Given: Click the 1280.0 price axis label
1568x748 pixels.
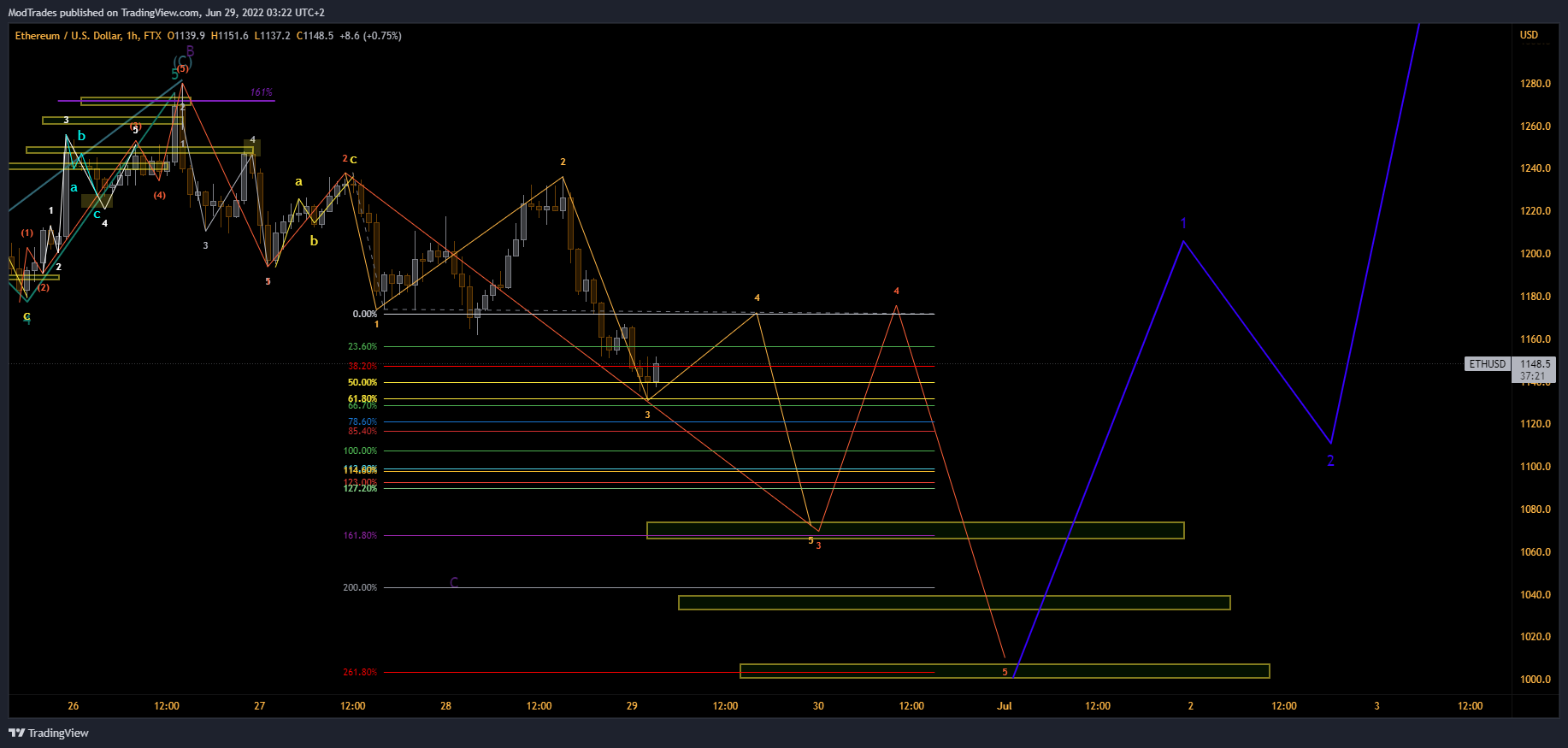Looking at the screenshot, I should coord(1536,84).
